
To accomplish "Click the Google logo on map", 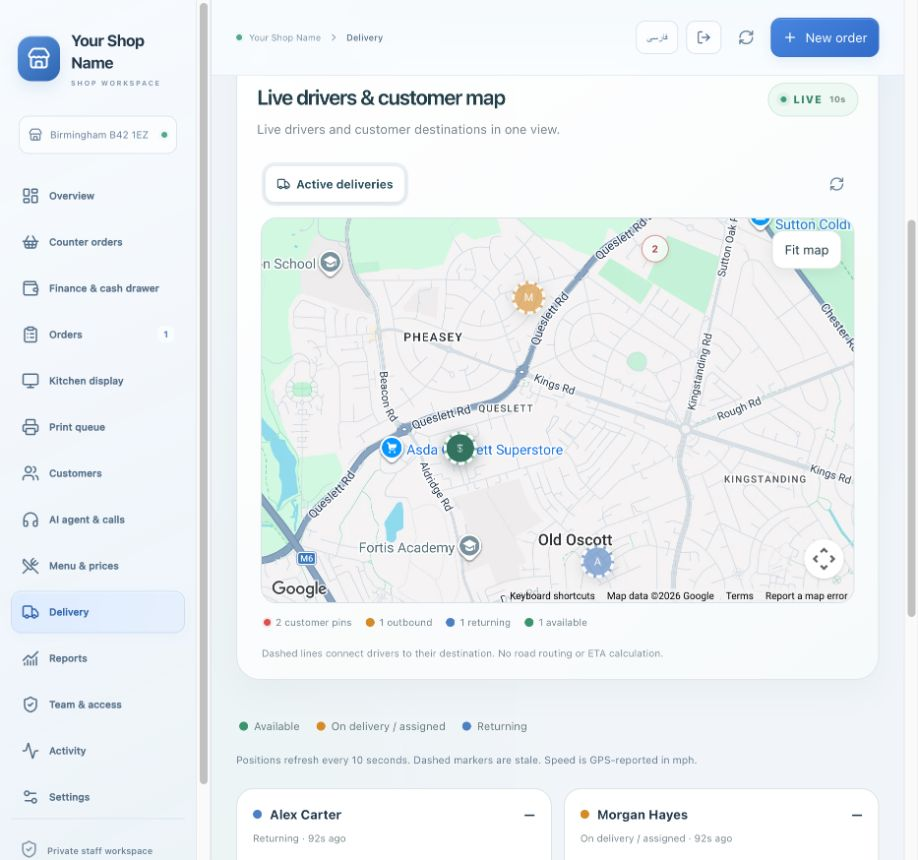I will click(x=299, y=588).
